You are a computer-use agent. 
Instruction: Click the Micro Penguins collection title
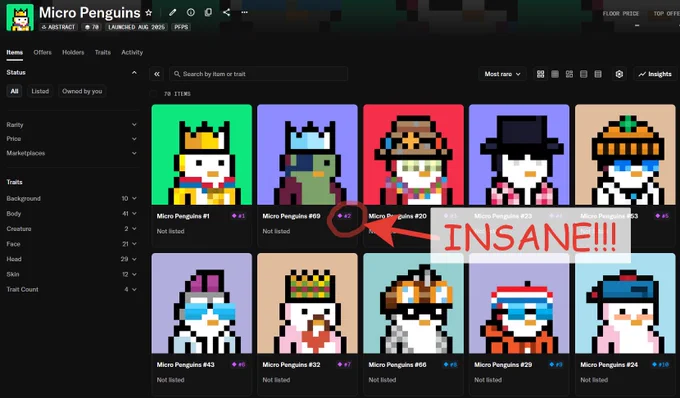coord(90,13)
